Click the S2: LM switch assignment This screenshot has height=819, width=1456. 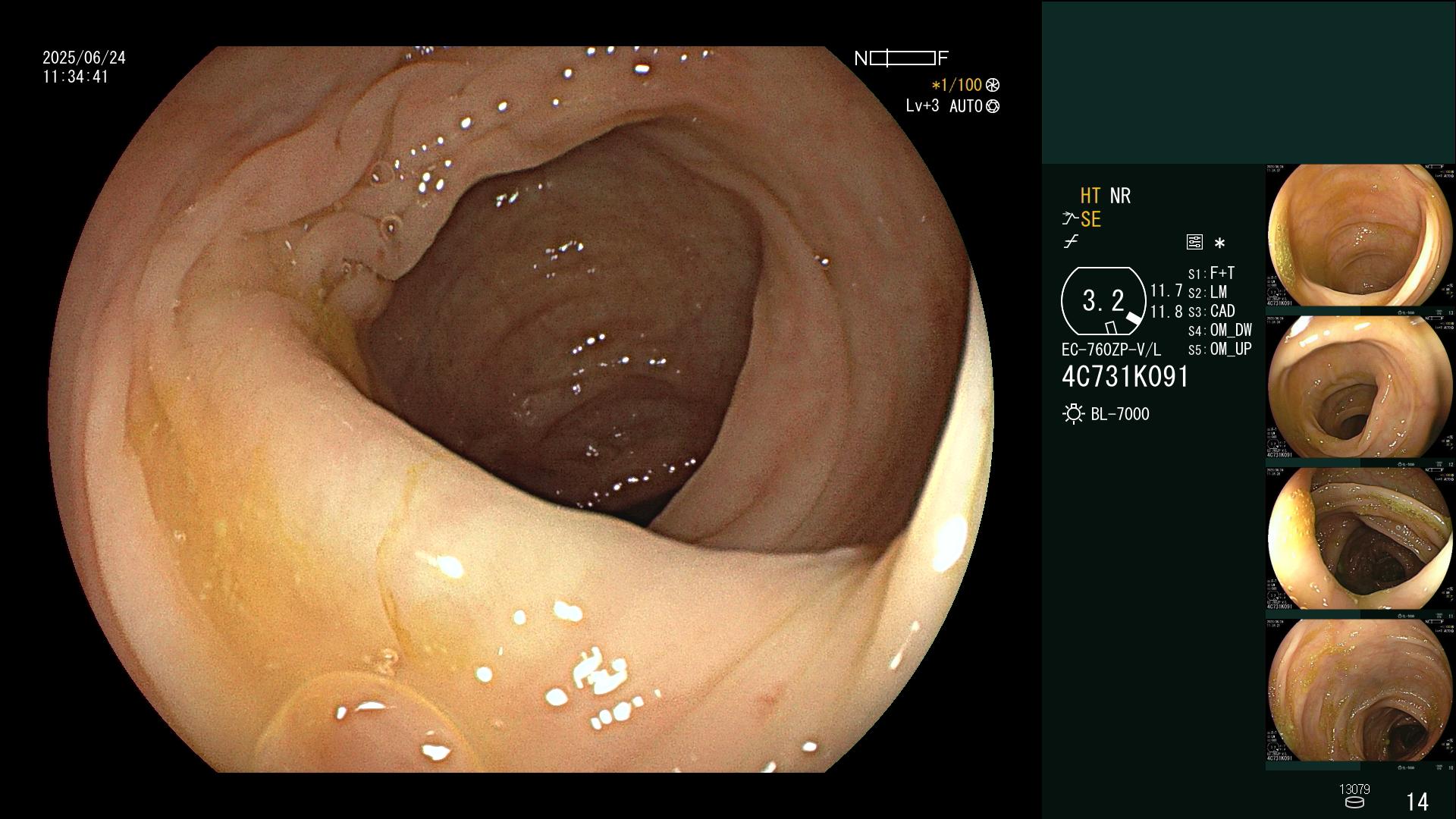tap(1207, 292)
